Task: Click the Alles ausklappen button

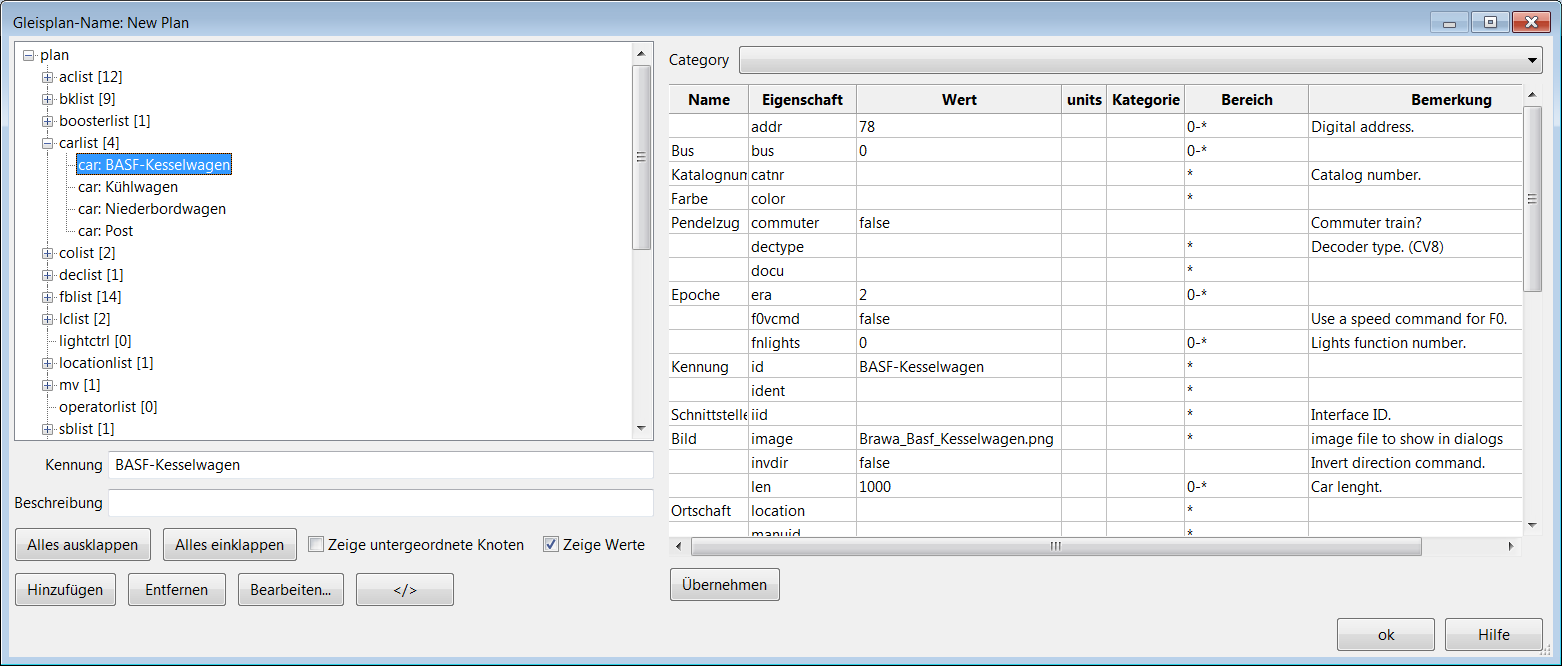Action: 83,545
